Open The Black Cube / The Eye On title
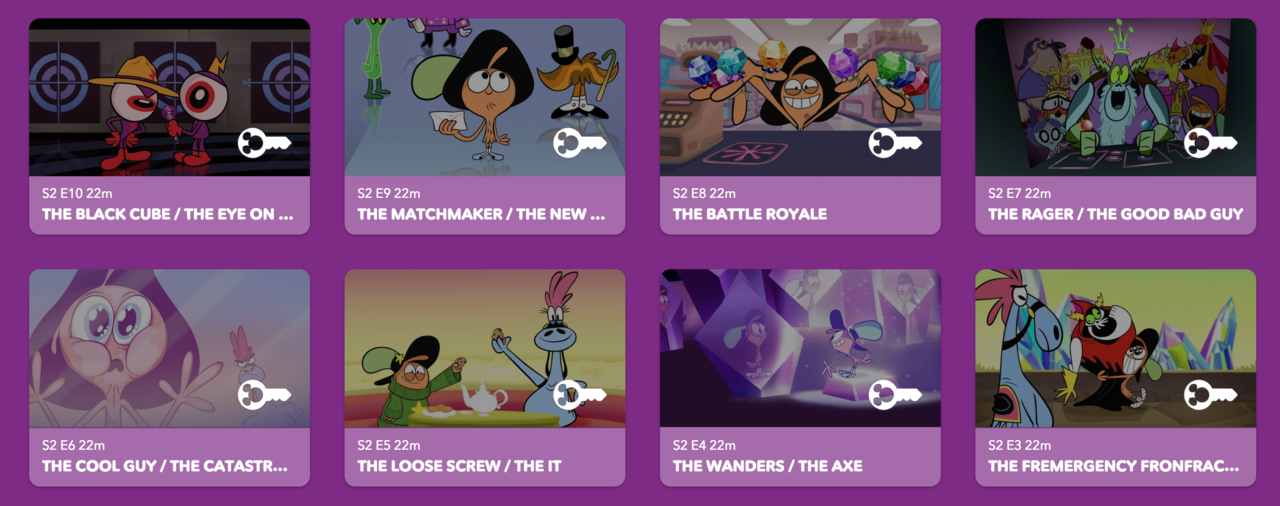Image resolution: width=1280 pixels, height=506 pixels. point(168,214)
